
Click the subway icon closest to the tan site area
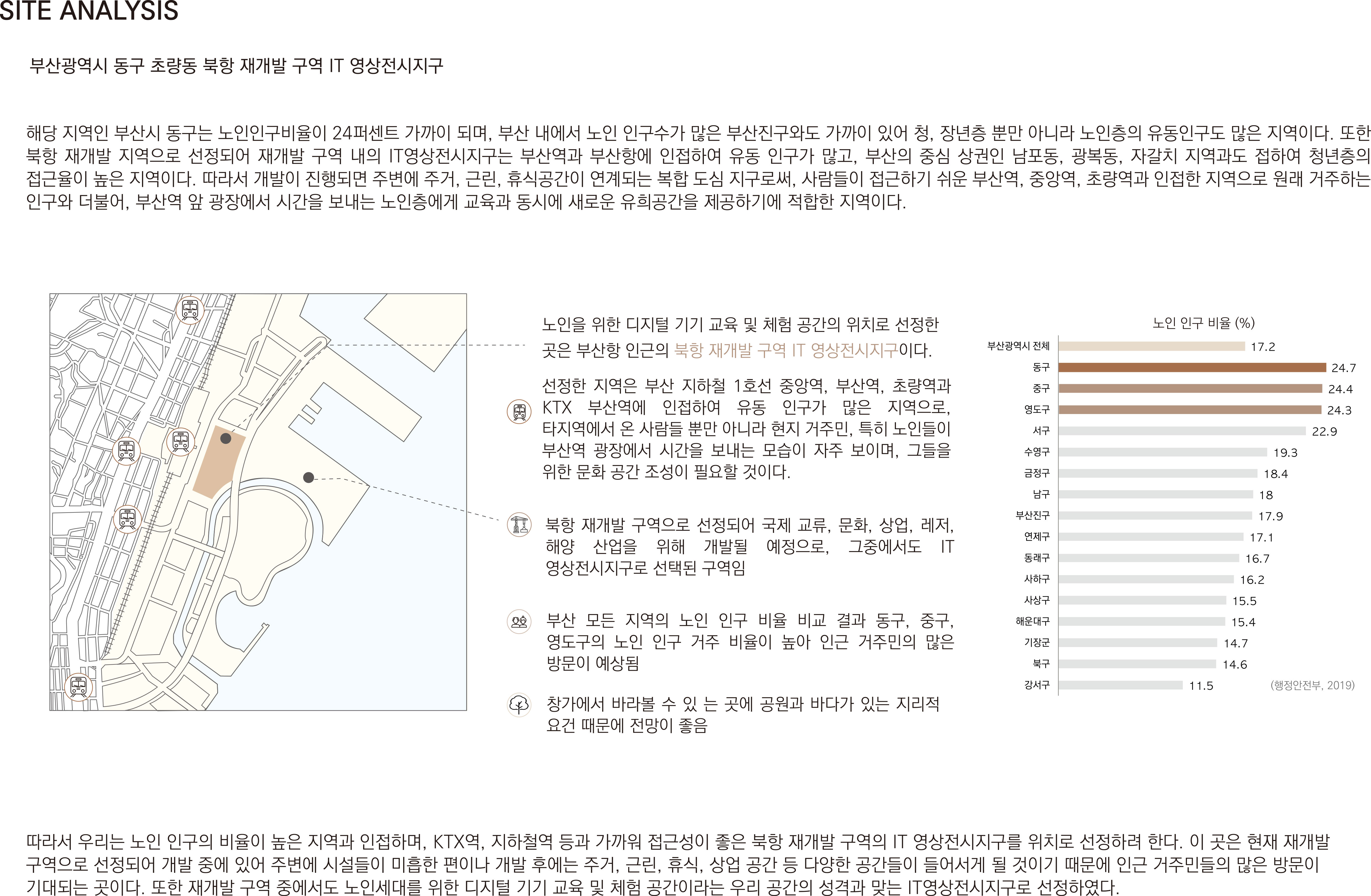pyautogui.click(x=181, y=442)
